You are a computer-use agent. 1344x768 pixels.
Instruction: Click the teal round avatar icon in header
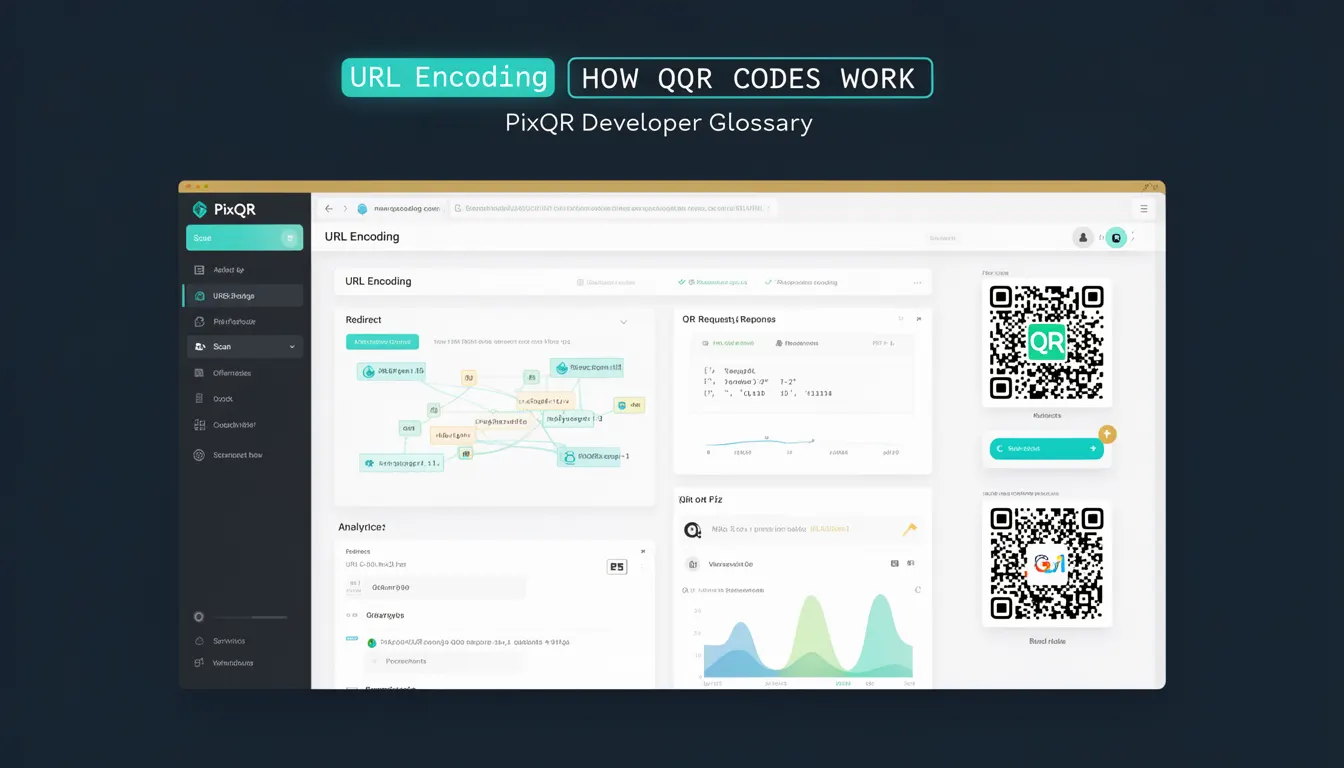(x=1115, y=238)
